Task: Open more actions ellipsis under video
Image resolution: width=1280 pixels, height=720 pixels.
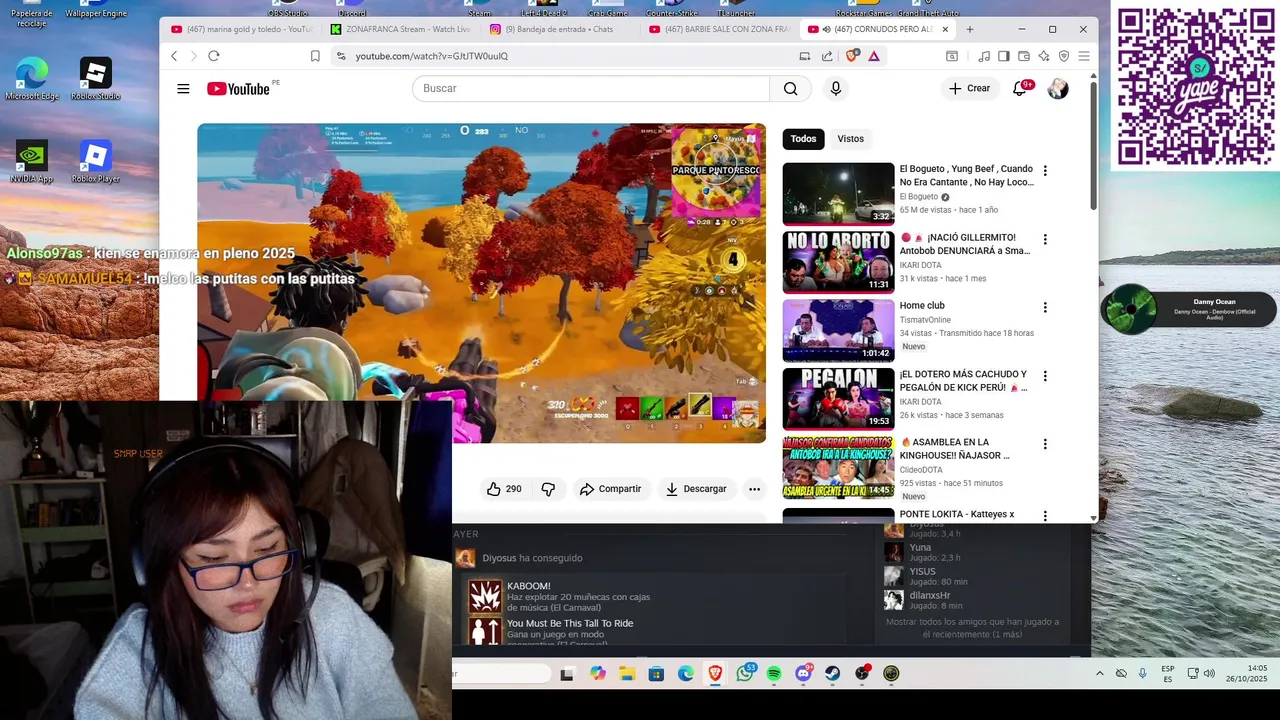Action: click(x=754, y=489)
